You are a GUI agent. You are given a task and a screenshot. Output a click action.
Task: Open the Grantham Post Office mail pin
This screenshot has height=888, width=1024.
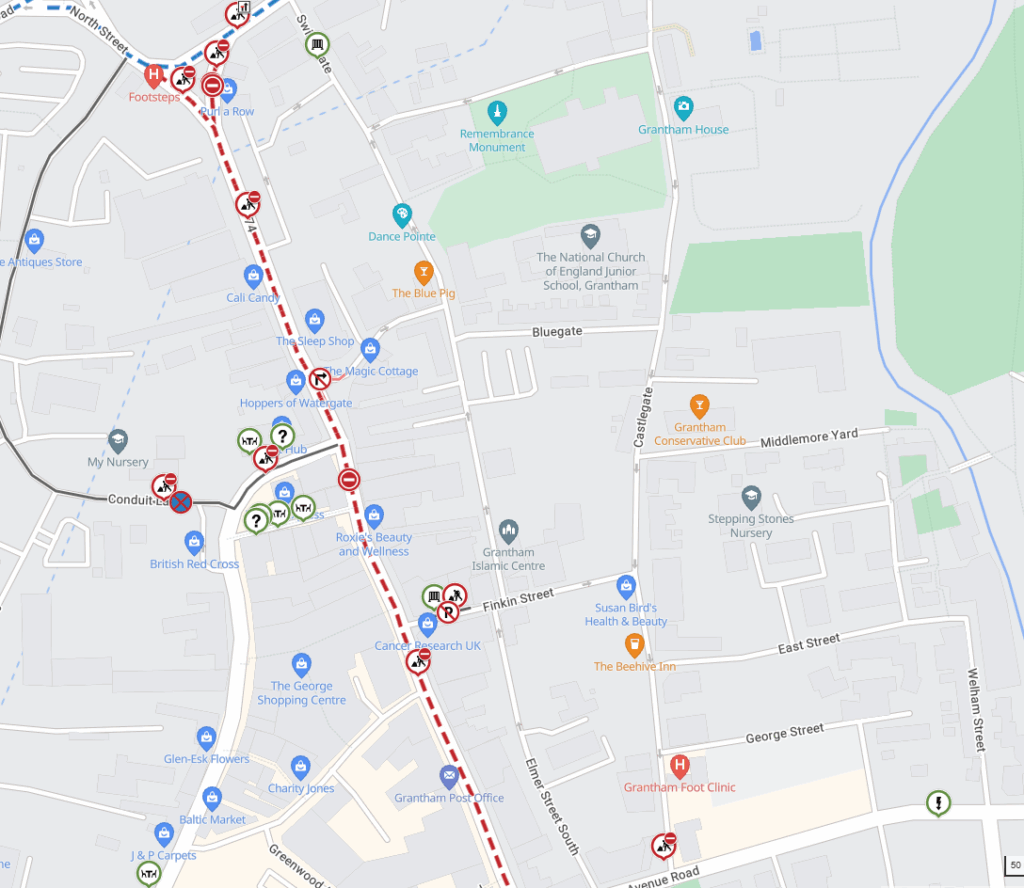click(x=449, y=777)
